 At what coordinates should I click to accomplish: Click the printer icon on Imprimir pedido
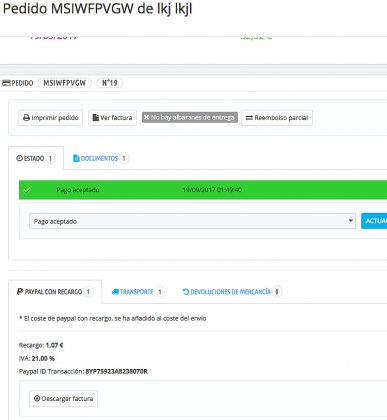coord(26,118)
